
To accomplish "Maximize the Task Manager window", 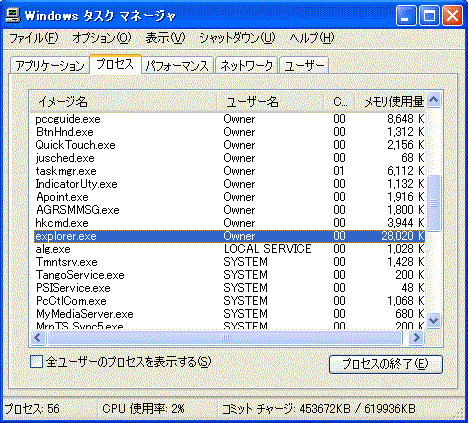I will (429, 16).
